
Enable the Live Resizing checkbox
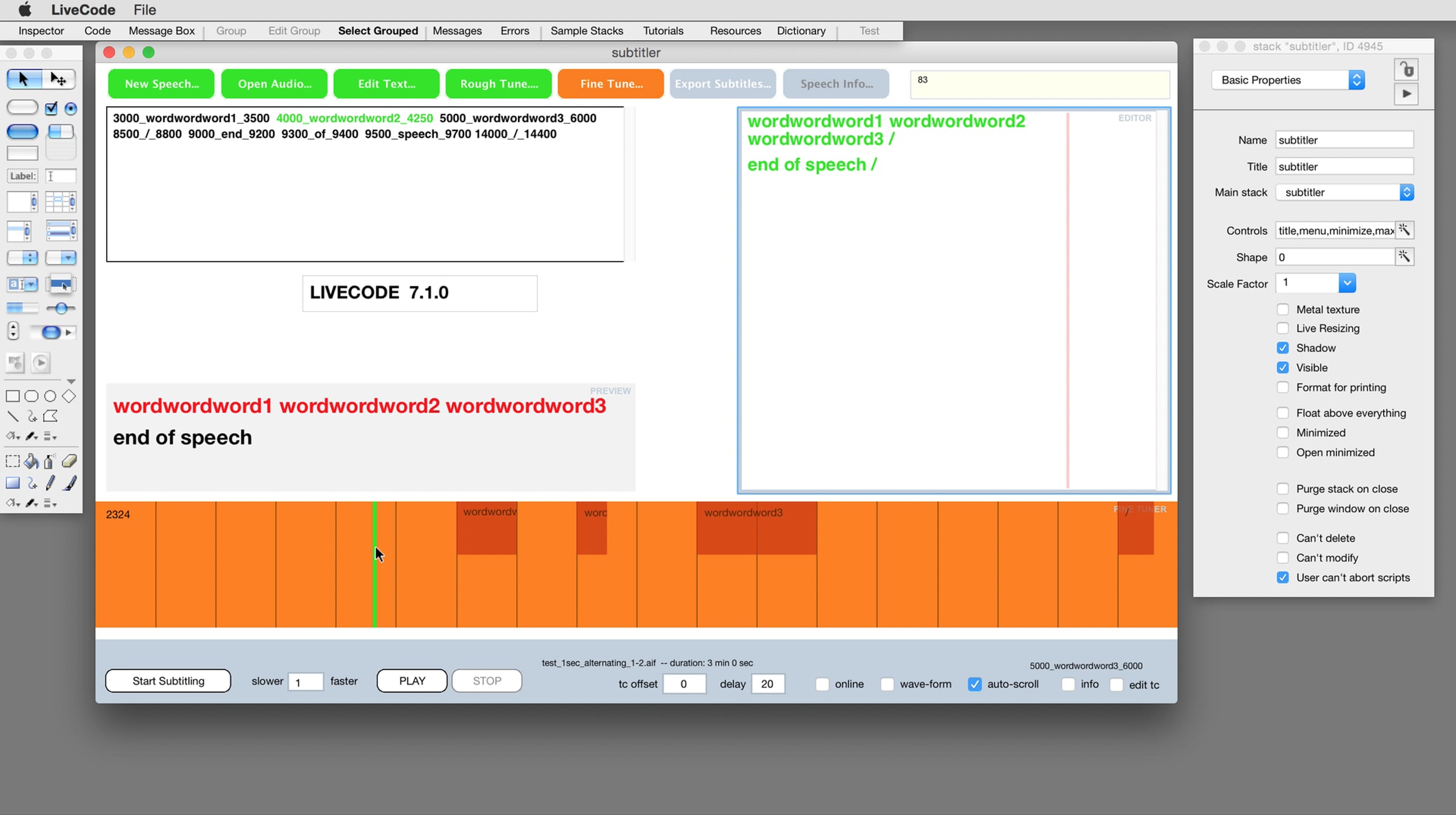point(1282,328)
